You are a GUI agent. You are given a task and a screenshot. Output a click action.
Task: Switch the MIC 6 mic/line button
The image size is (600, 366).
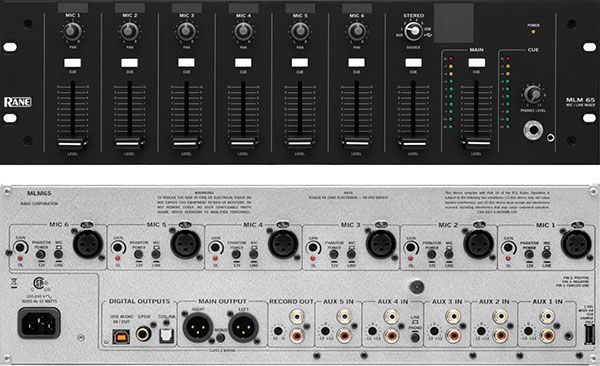(58, 254)
